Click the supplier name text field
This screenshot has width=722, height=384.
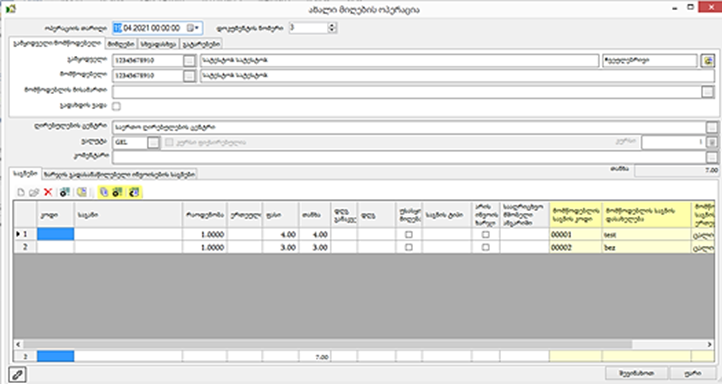tap(458, 76)
